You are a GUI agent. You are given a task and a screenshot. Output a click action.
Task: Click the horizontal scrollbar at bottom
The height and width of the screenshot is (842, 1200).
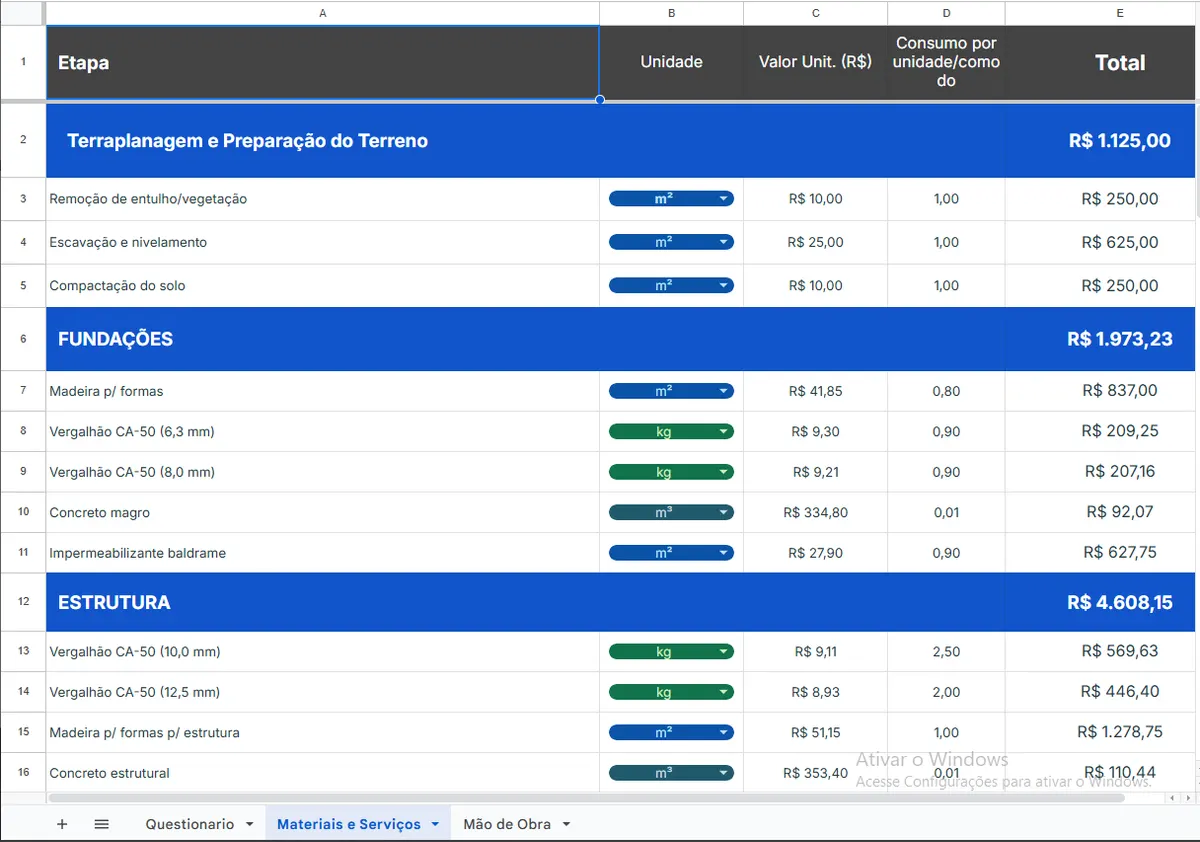600,798
